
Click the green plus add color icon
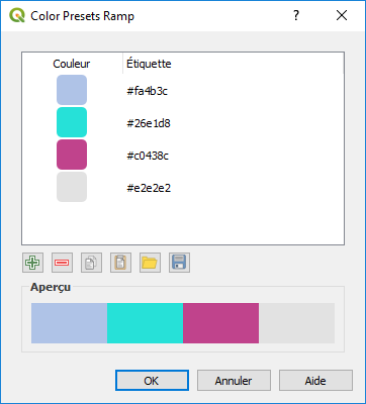(x=33, y=263)
